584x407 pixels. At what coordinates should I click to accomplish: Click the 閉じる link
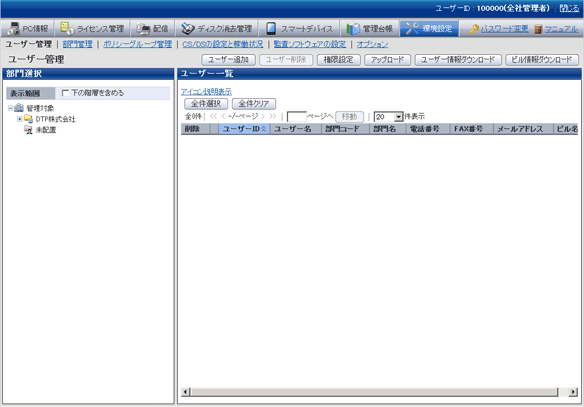569,8
